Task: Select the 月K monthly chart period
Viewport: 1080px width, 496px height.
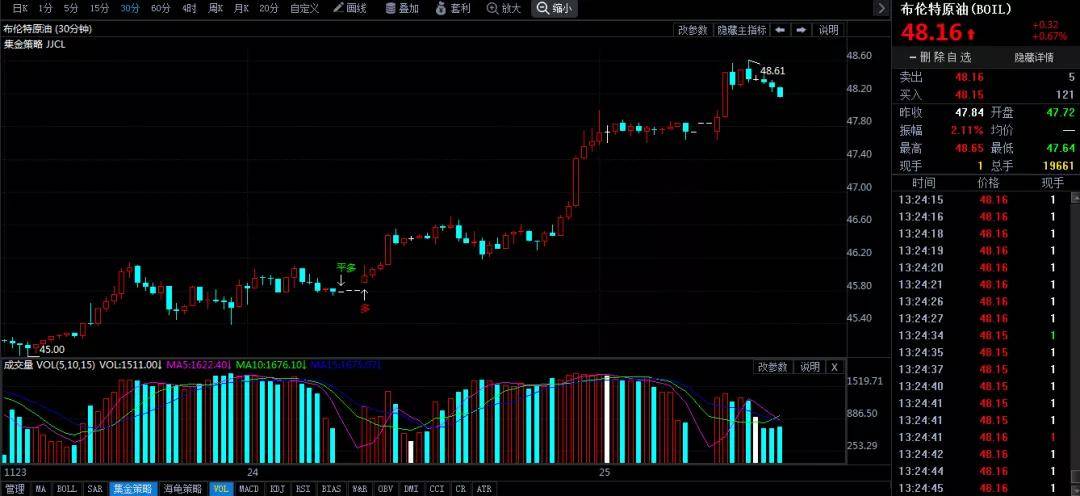Action: [241, 8]
